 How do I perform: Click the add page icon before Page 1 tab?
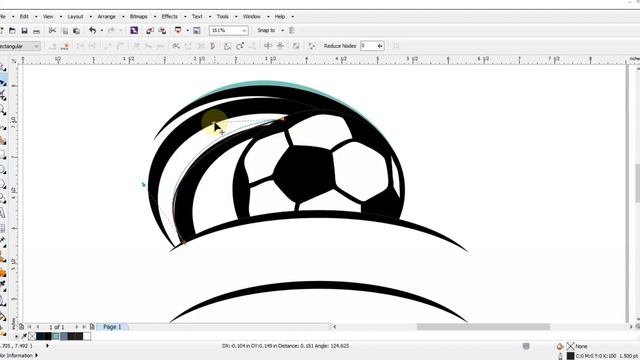tap(92, 327)
